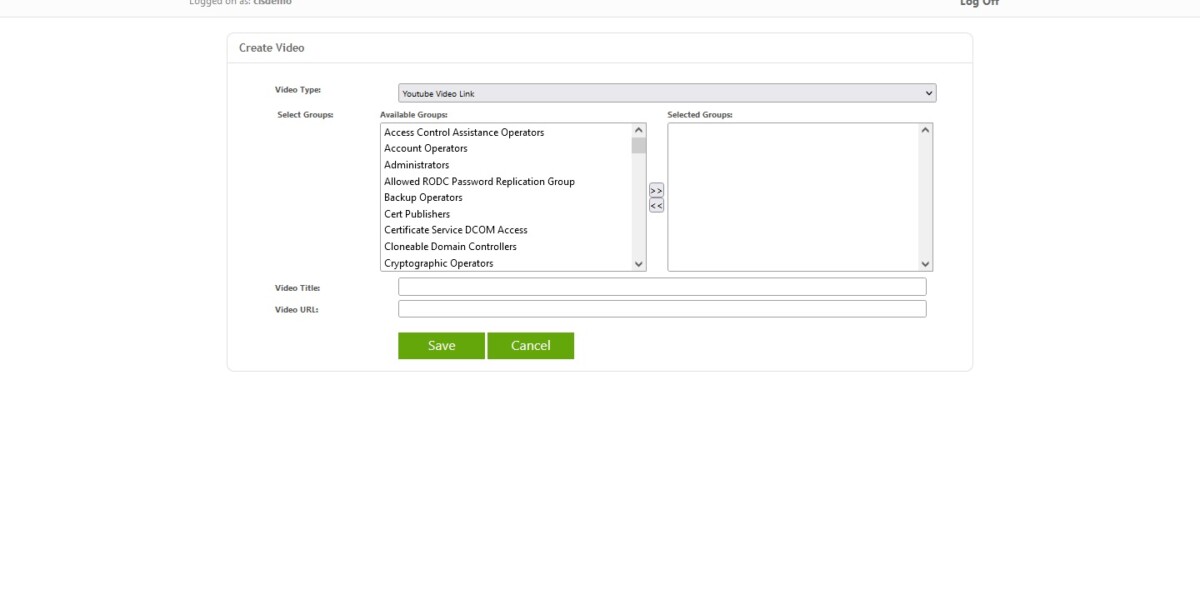Click the up scroll arrow on Selected Groups
The width and height of the screenshot is (1200, 600).
click(x=924, y=130)
